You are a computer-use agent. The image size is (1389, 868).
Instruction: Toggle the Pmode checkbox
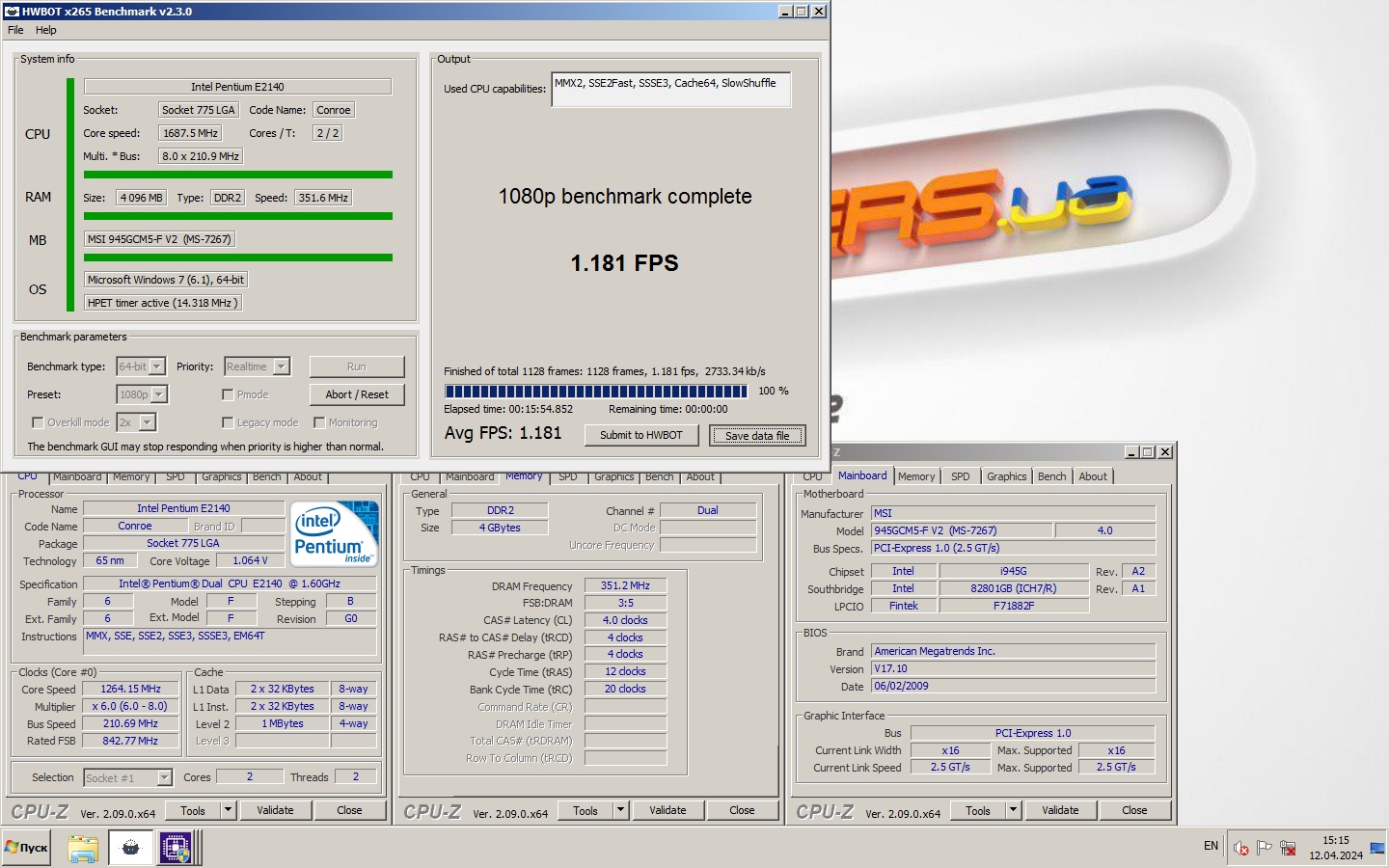228,394
